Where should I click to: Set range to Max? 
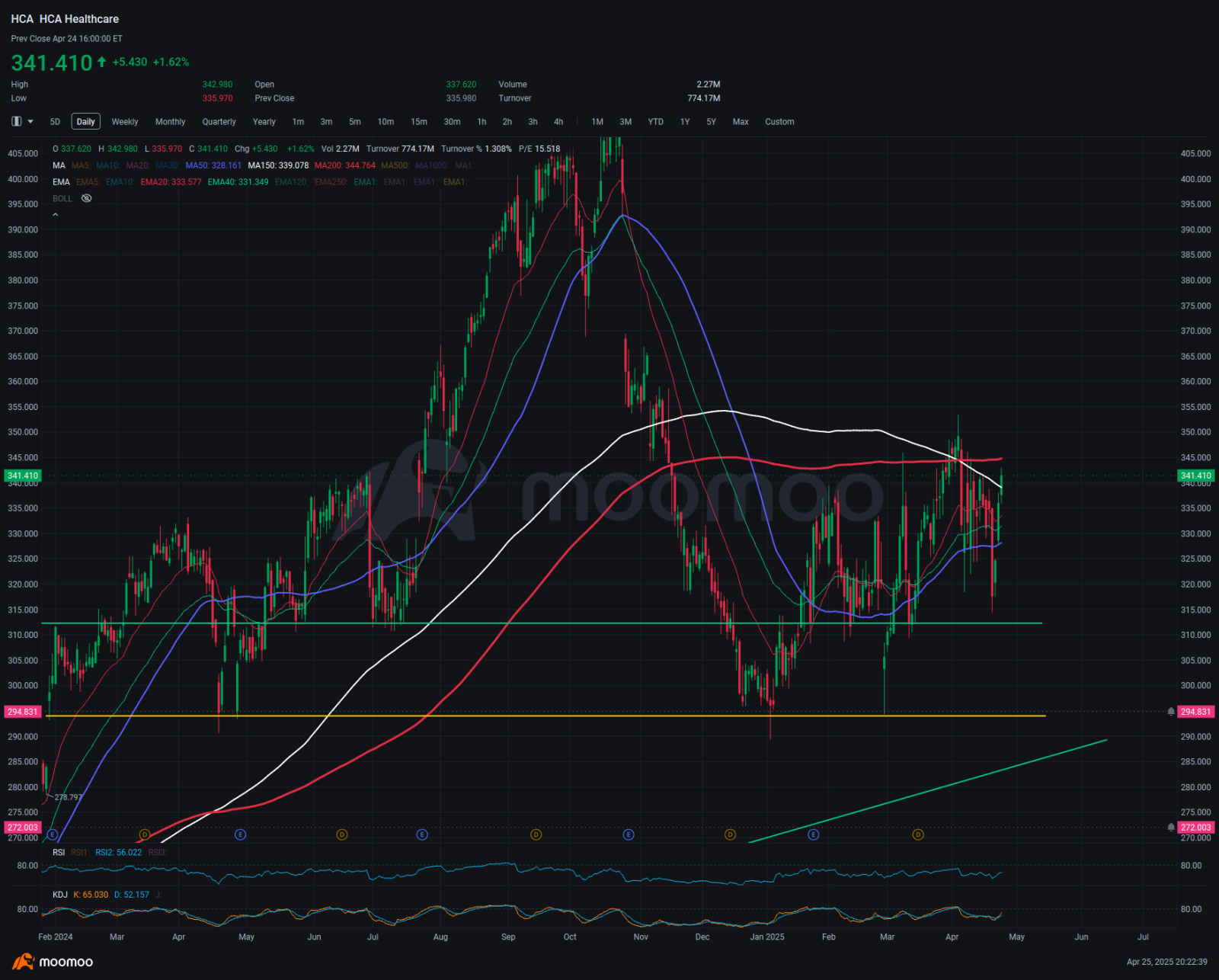(x=741, y=122)
